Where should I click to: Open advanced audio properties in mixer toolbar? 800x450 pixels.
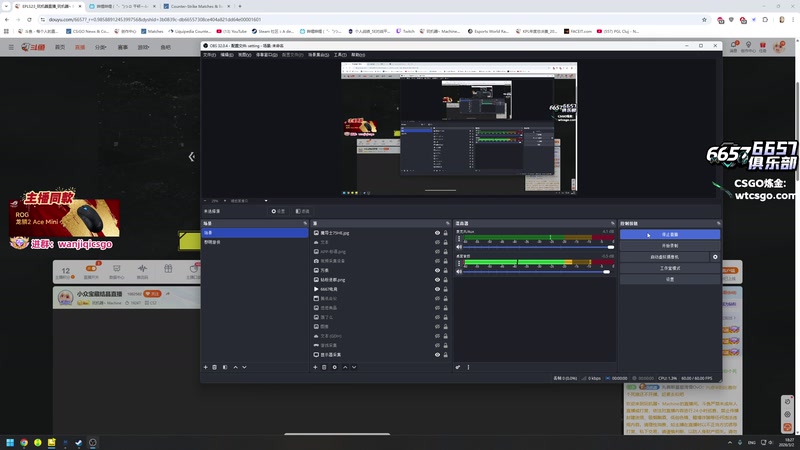tap(458, 367)
